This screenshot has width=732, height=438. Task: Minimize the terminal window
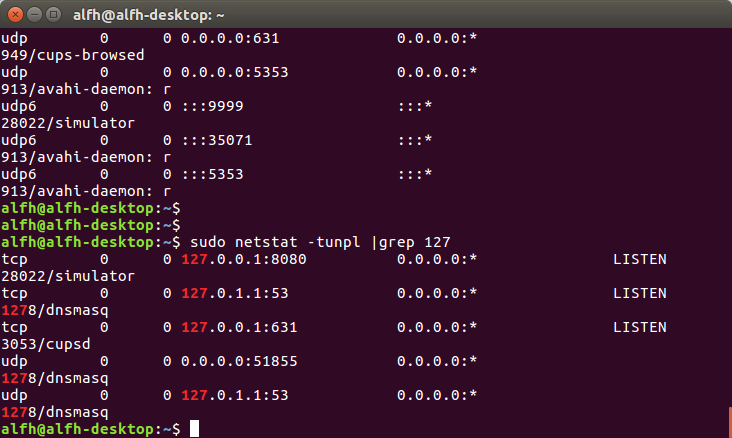[35, 15]
